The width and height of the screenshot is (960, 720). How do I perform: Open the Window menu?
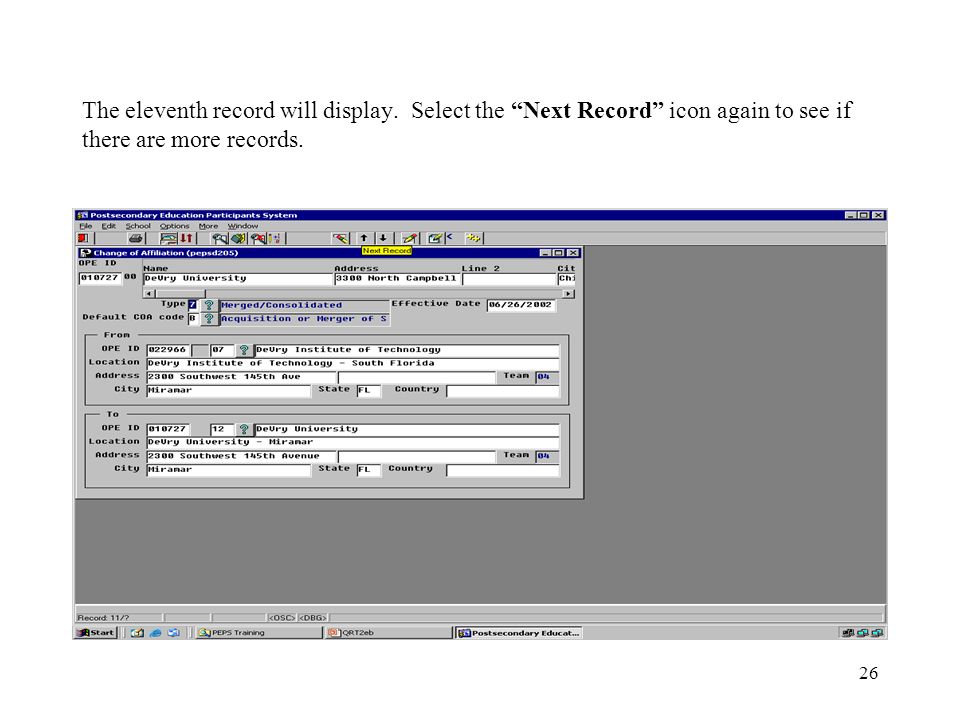[243, 226]
